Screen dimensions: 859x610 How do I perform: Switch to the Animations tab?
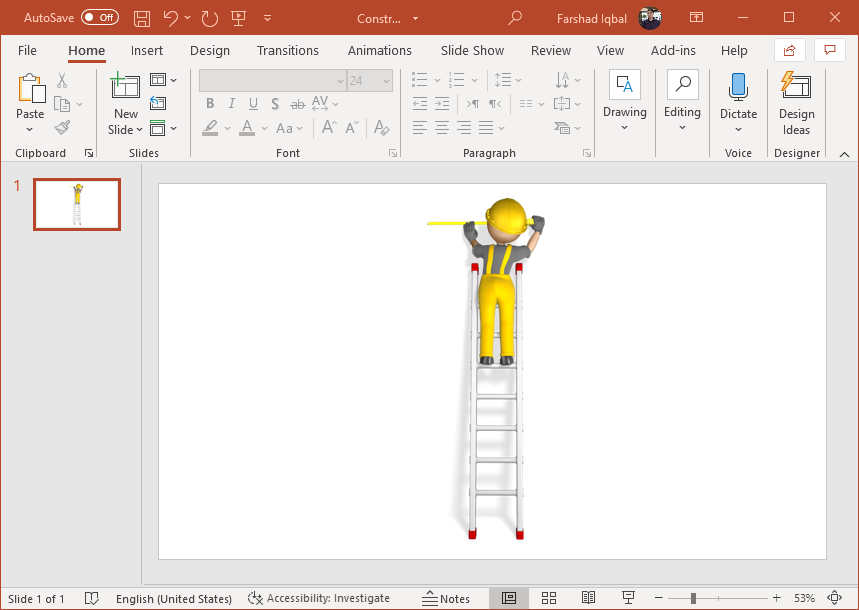pos(379,51)
